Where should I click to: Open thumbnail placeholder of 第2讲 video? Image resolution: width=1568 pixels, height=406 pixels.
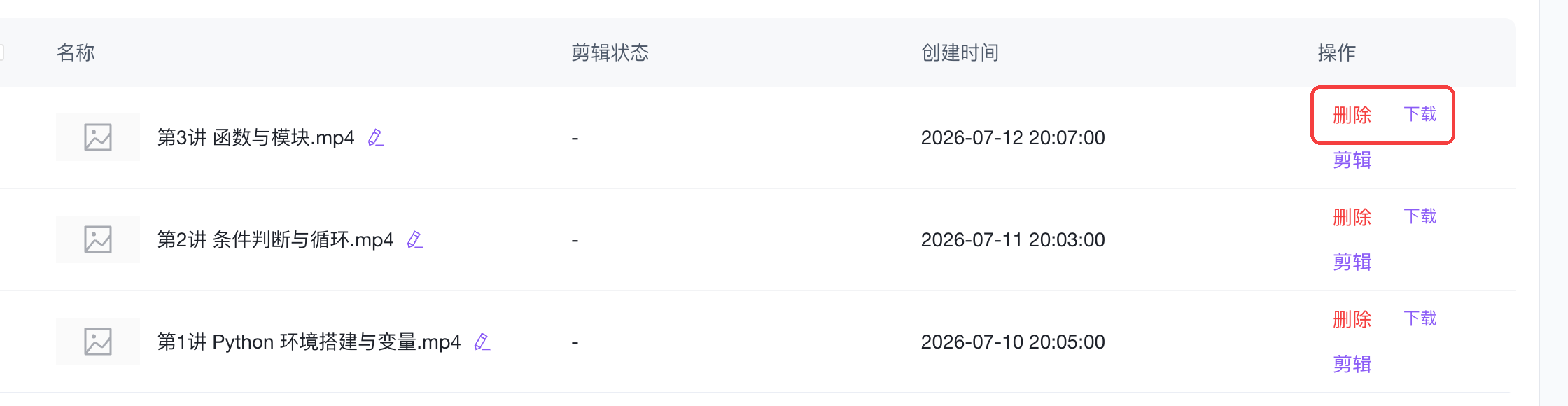[98, 239]
